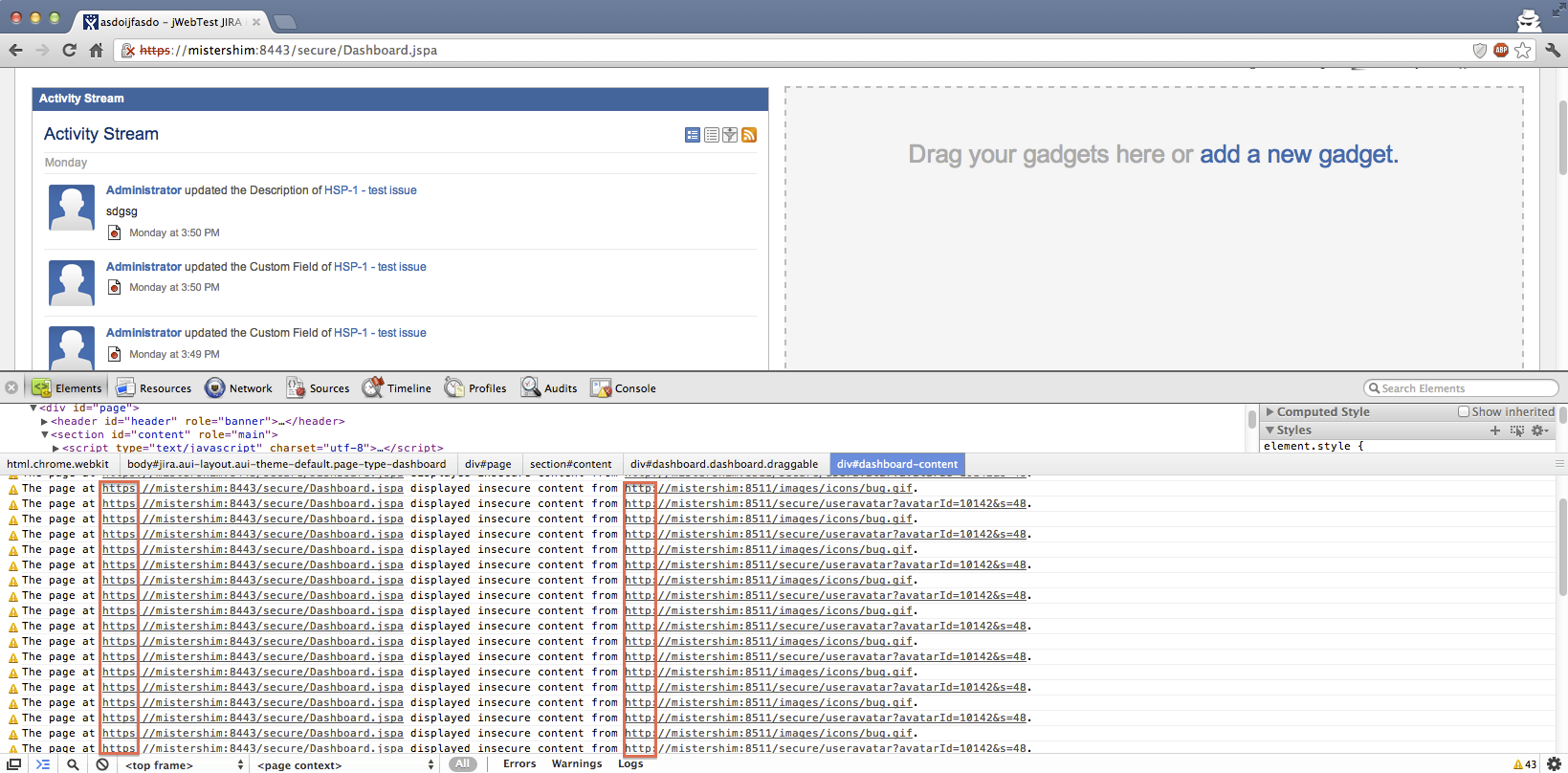Open the Activity Stream RSS feed icon
Screen dimensions: 1568x773
click(749, 135)
